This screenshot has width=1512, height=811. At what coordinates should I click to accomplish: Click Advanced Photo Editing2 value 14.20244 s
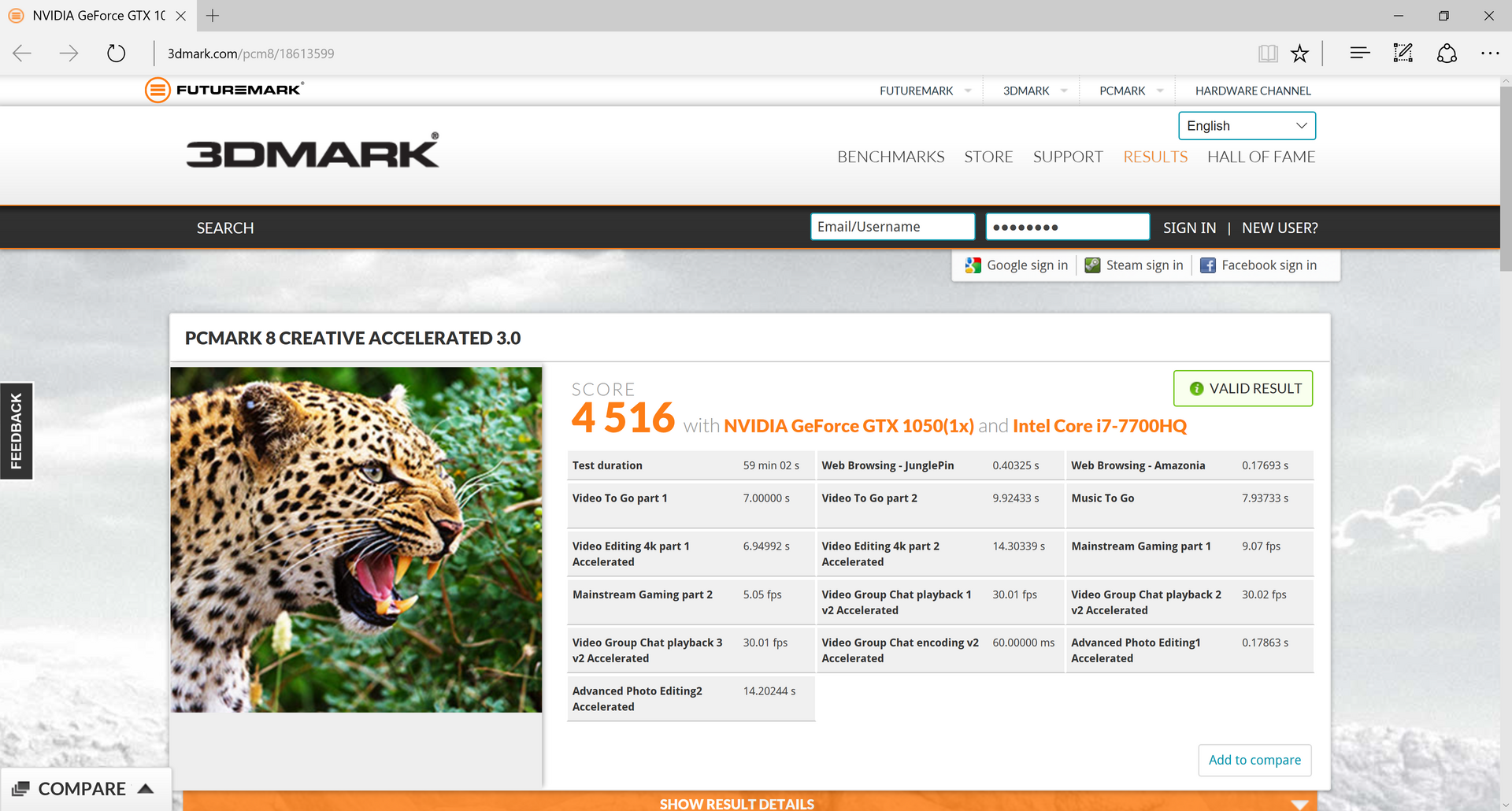point(769,691)
